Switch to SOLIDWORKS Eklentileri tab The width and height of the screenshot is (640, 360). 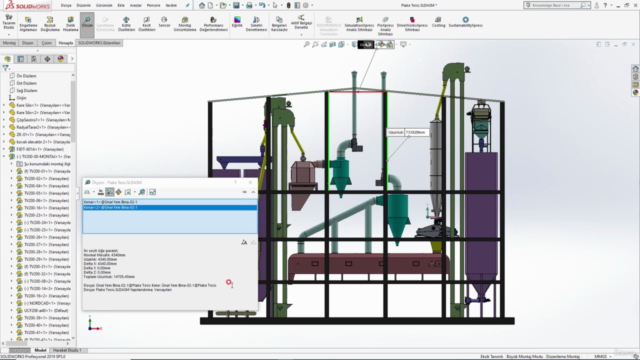(99, 43)
